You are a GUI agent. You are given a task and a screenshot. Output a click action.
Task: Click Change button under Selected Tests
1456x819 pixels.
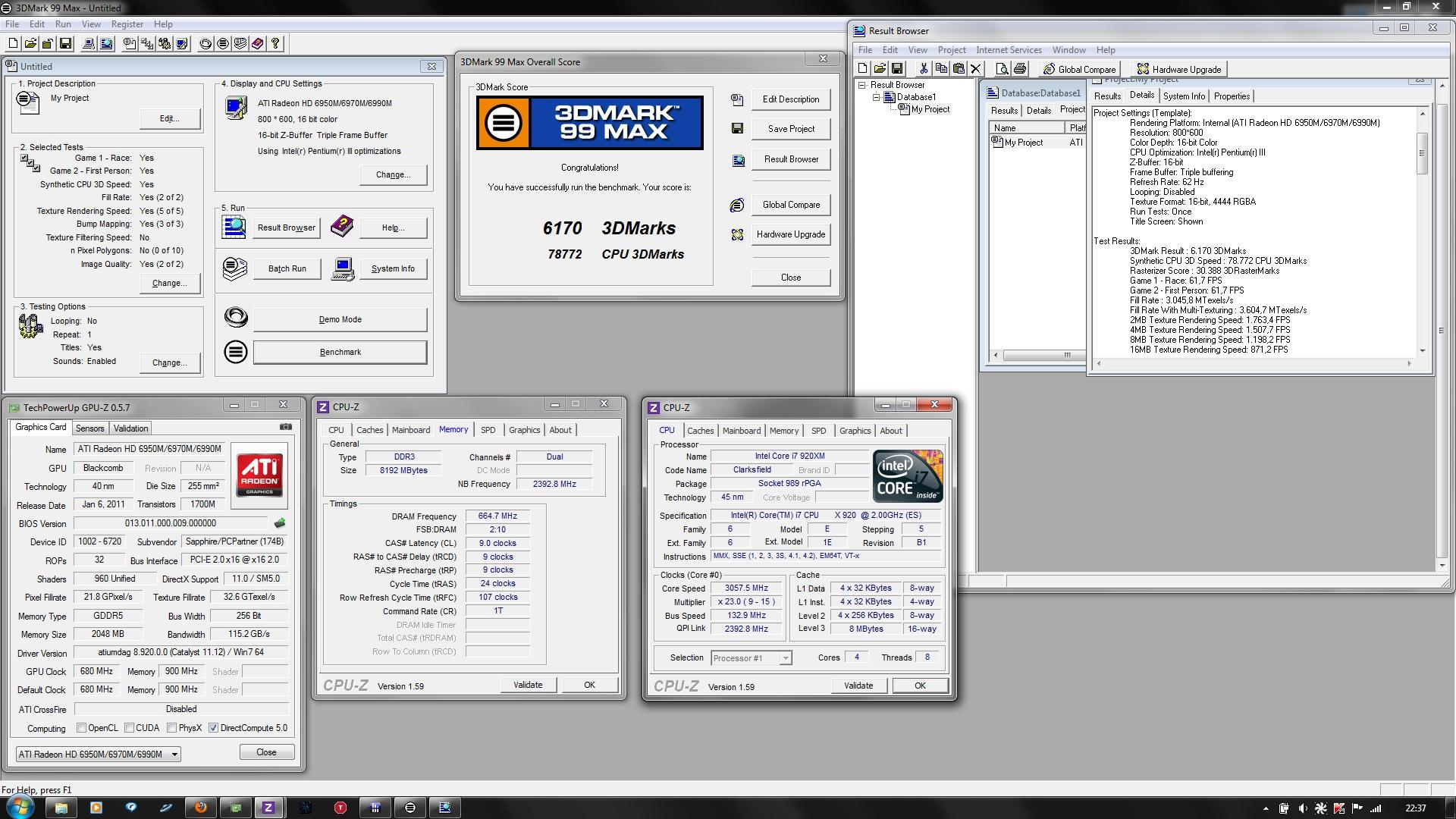click(170, 283)
